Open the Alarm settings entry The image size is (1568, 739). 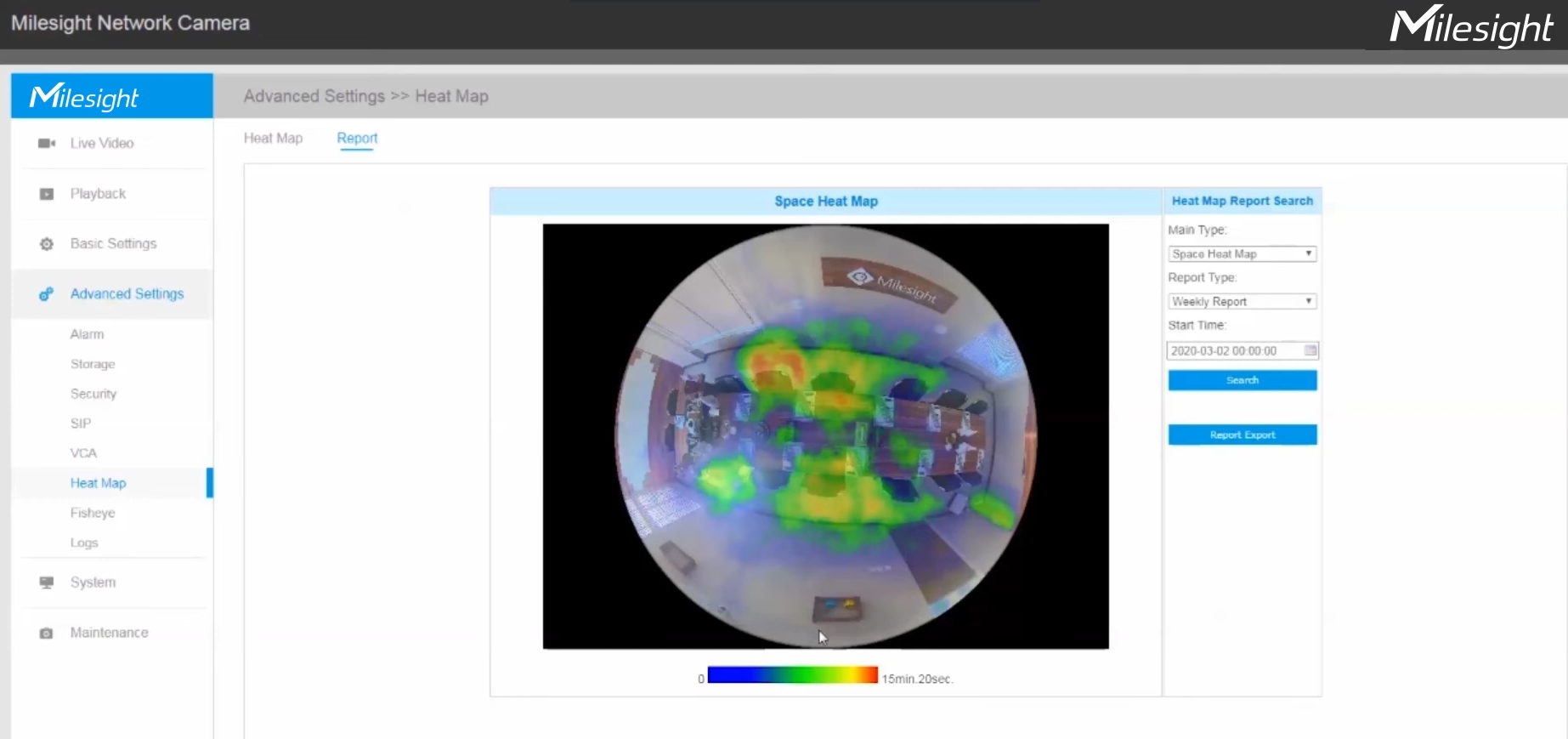(87, 334)
